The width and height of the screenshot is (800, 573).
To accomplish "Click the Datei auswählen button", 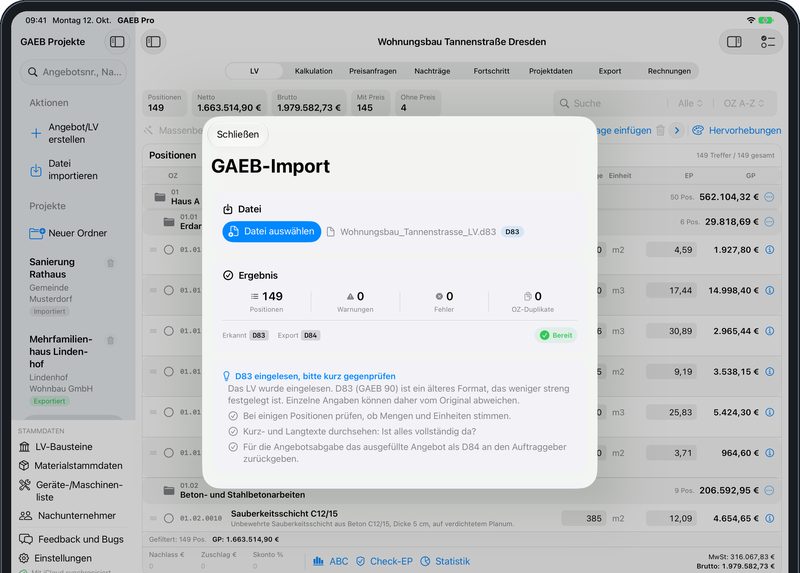I will click(271, 232).
